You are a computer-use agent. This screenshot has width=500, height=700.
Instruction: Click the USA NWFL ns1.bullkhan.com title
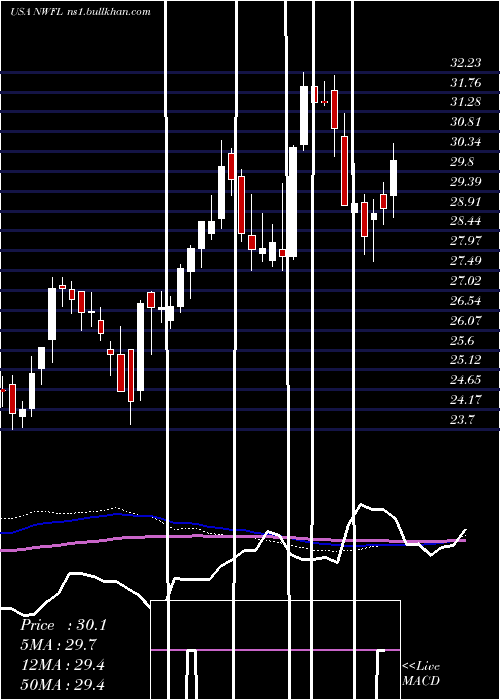point(80,12)
